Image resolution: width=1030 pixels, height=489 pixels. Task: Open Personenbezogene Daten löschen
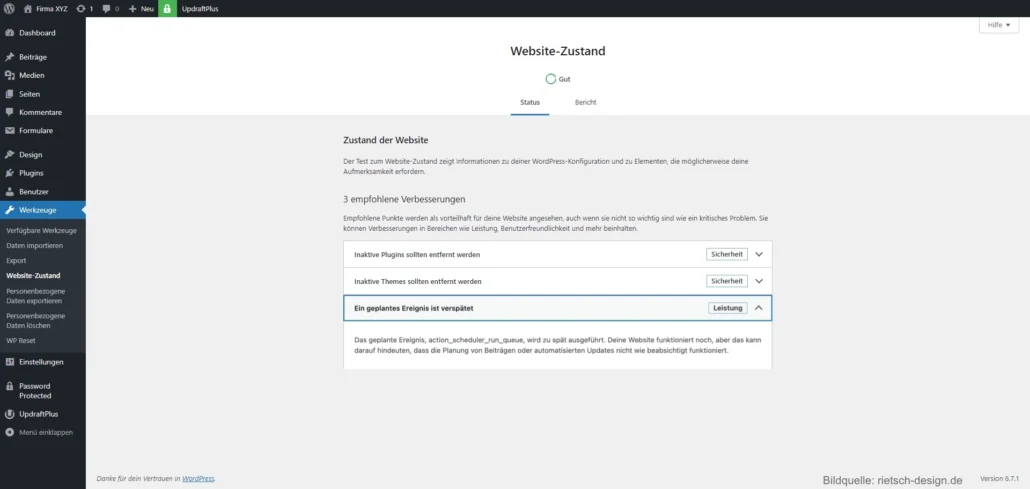[x=35, y=321]
